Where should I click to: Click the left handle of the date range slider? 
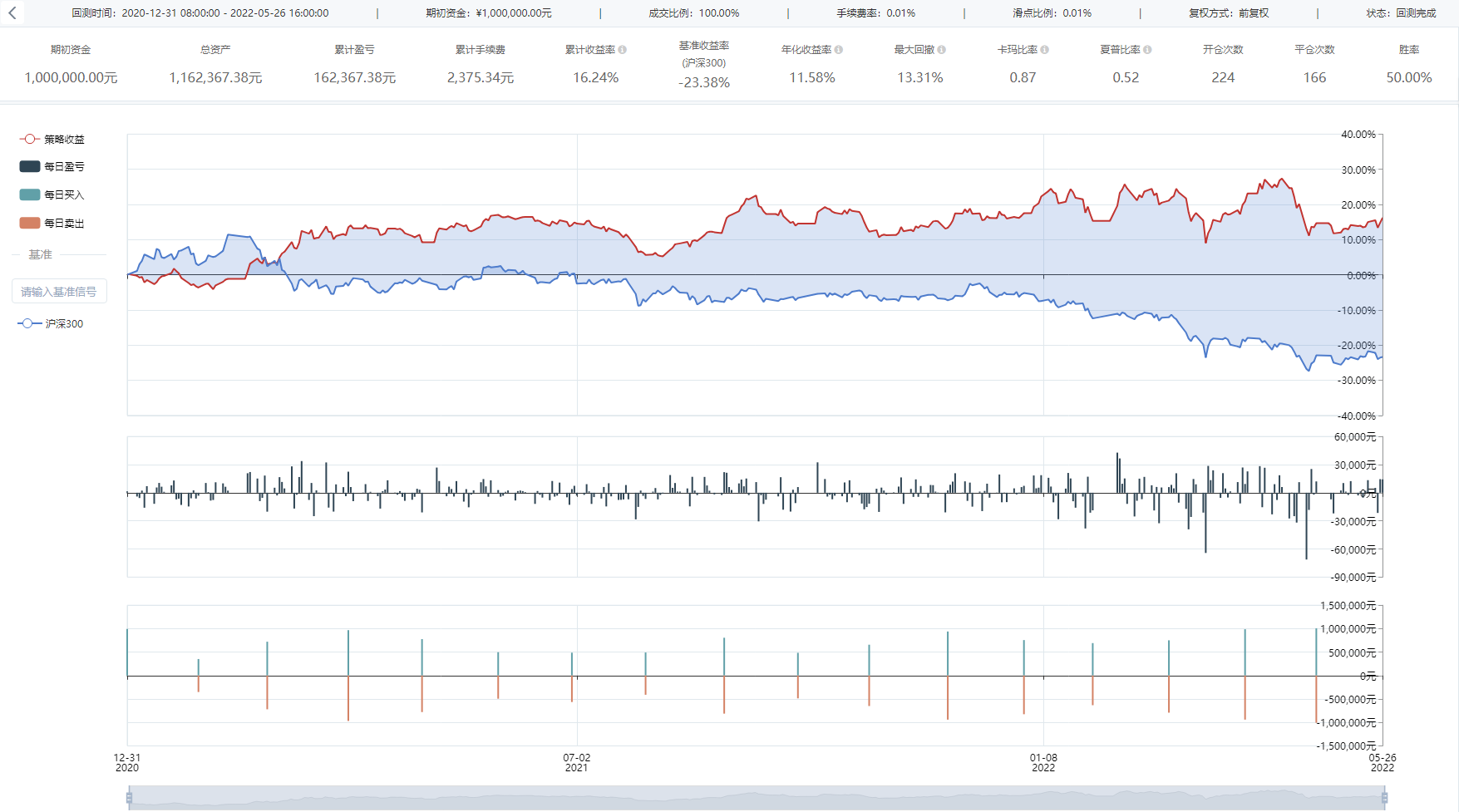129,798
